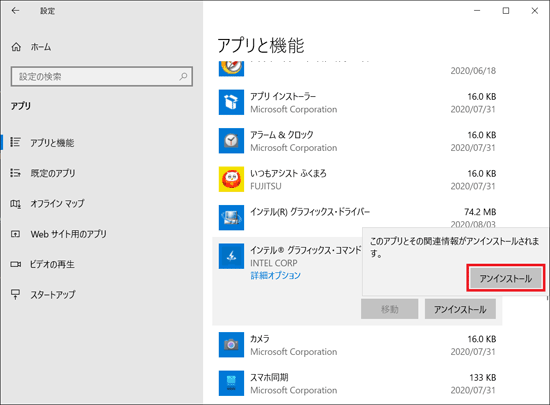Click the search magnifier icon

(x=183, y=76)
